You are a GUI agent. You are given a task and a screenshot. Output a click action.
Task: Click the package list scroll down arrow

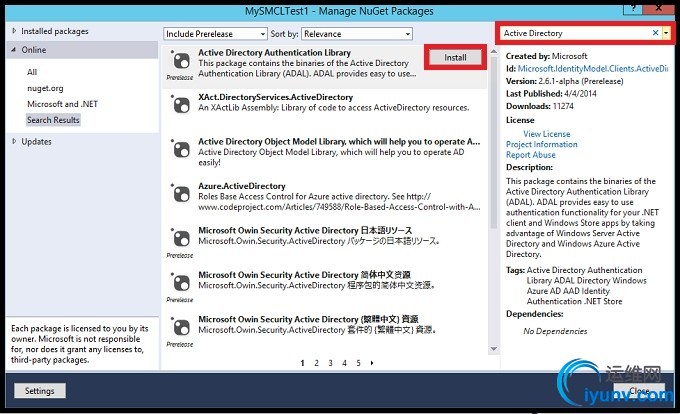pyautogui.click(x=494, y=349)
